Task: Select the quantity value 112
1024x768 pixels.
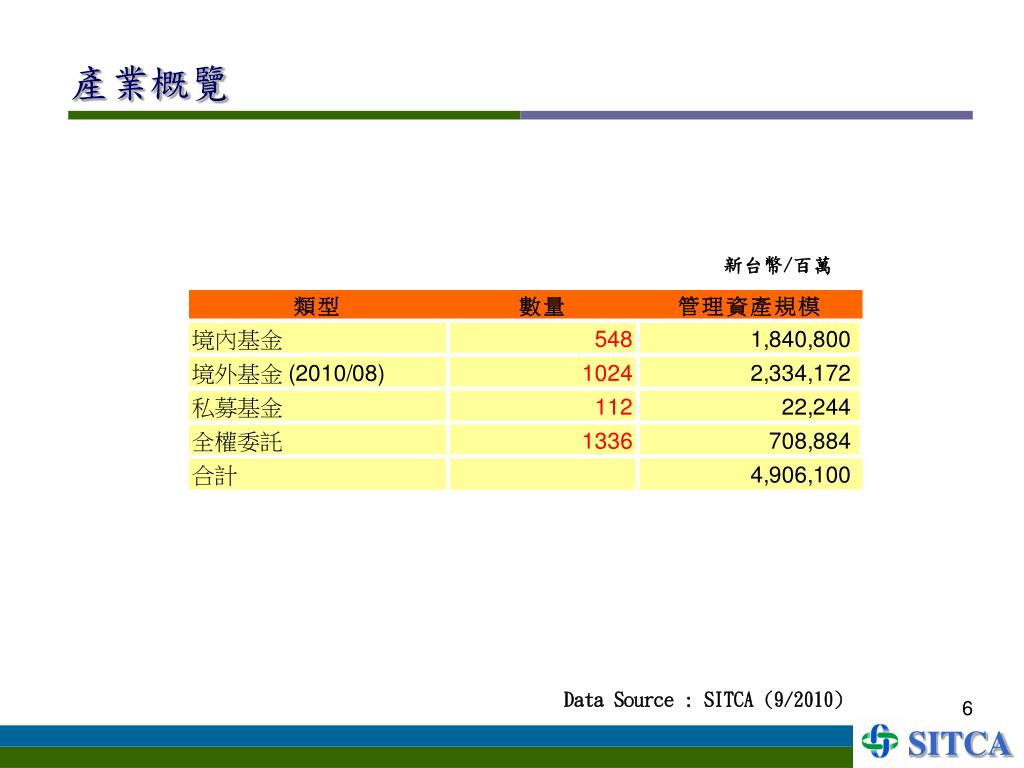Action: coord(614,408)
